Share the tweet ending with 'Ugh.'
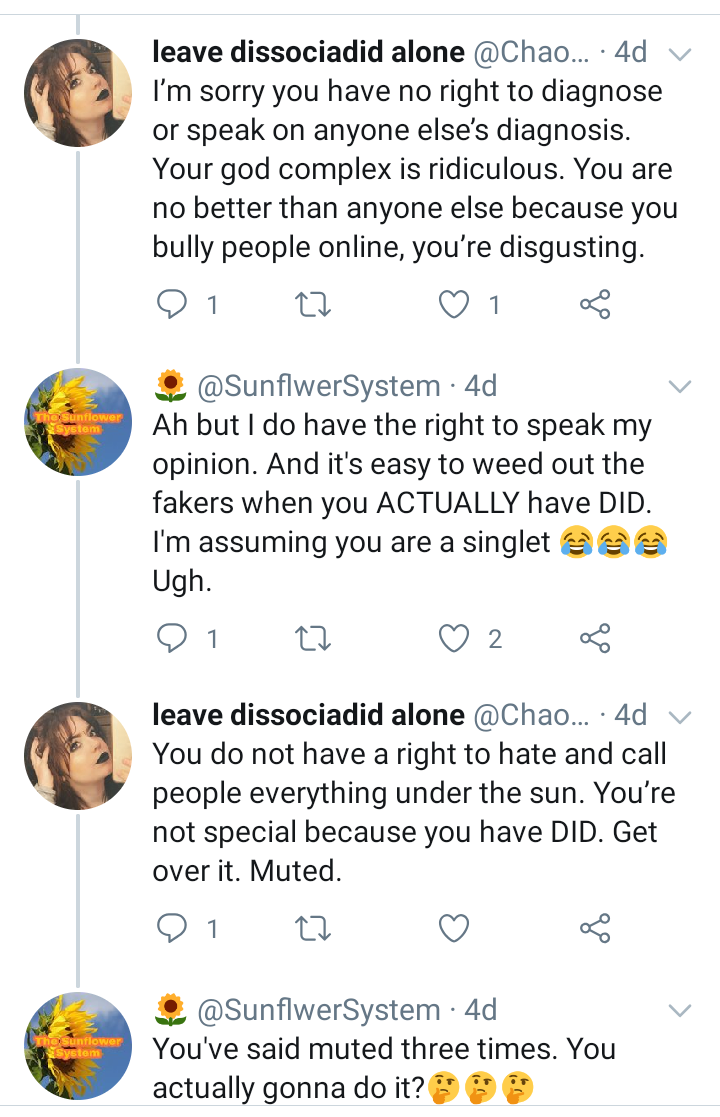The width and height of the screenshot is (720, 1117). [595, 637]
